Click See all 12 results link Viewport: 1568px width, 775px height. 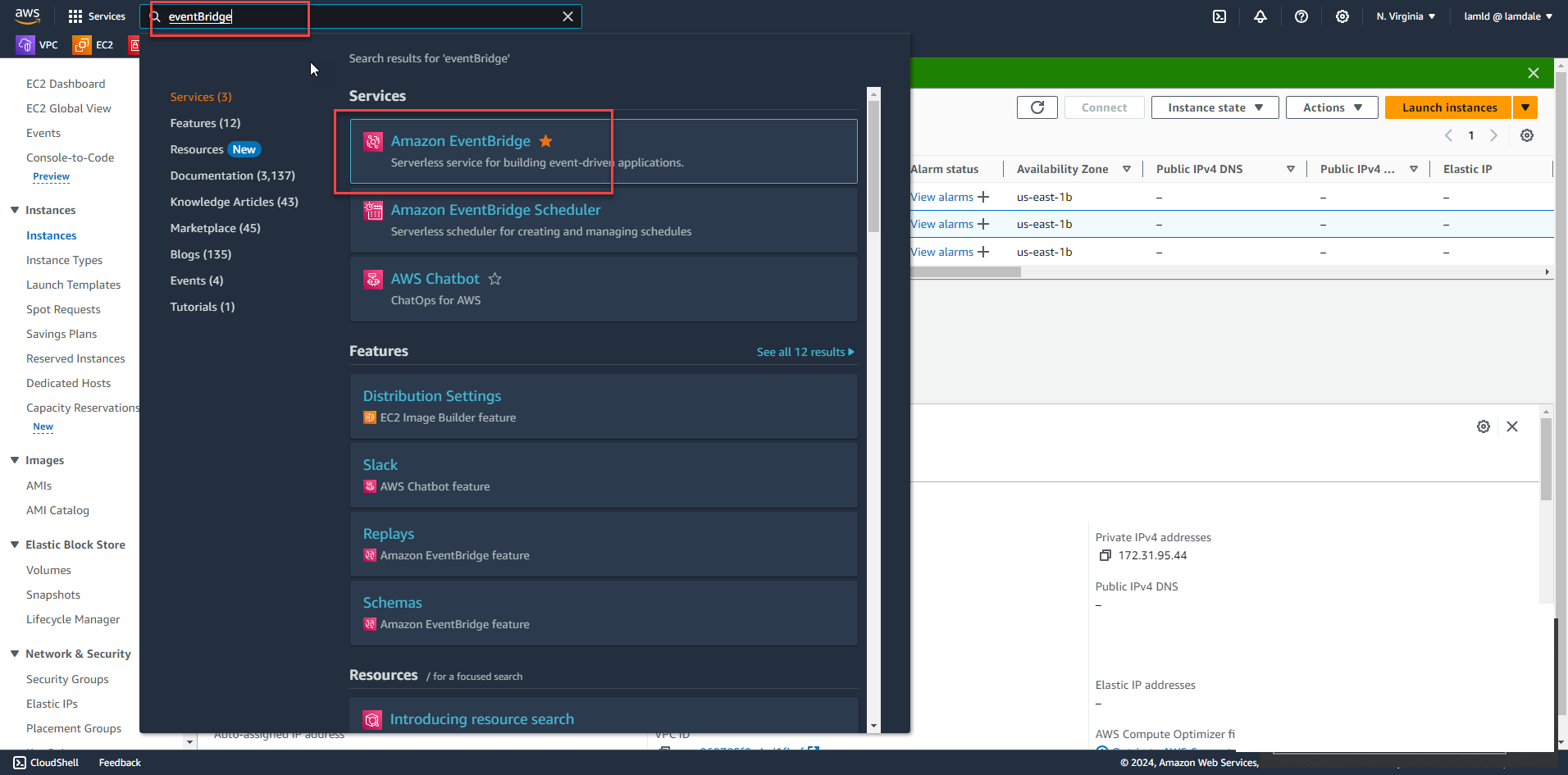(x=805, y=352)
